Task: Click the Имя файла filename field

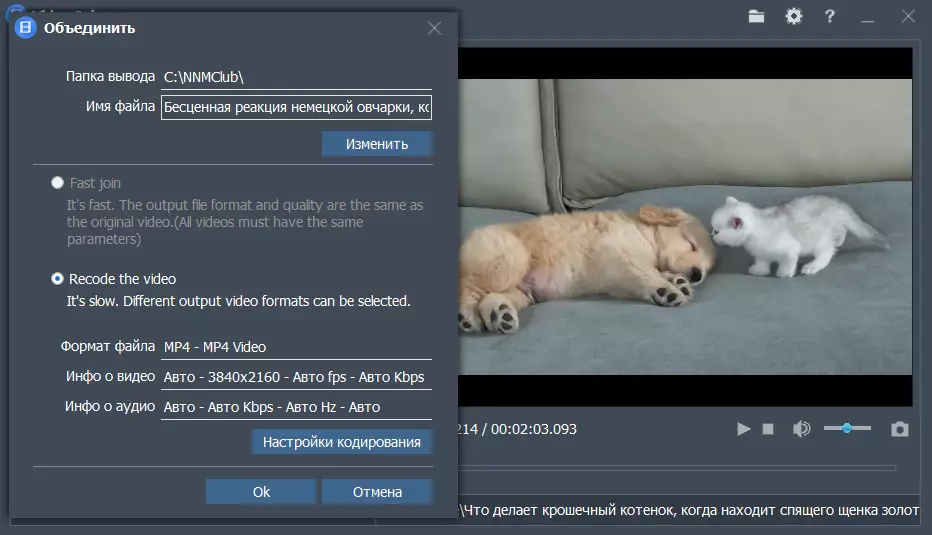Action: point(296,107)
